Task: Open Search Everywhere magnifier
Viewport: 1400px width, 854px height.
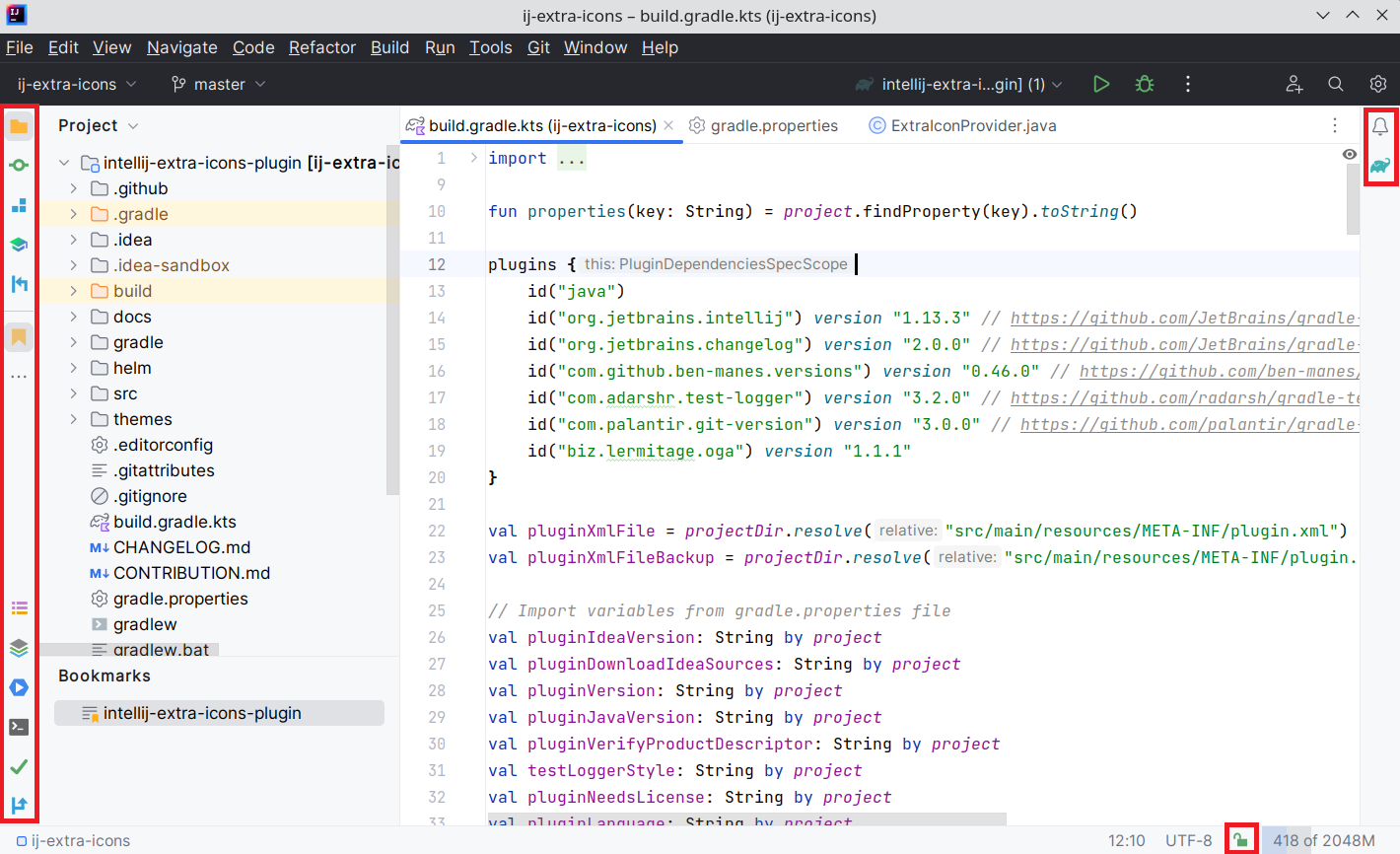Action: [x=1336, y=85]
